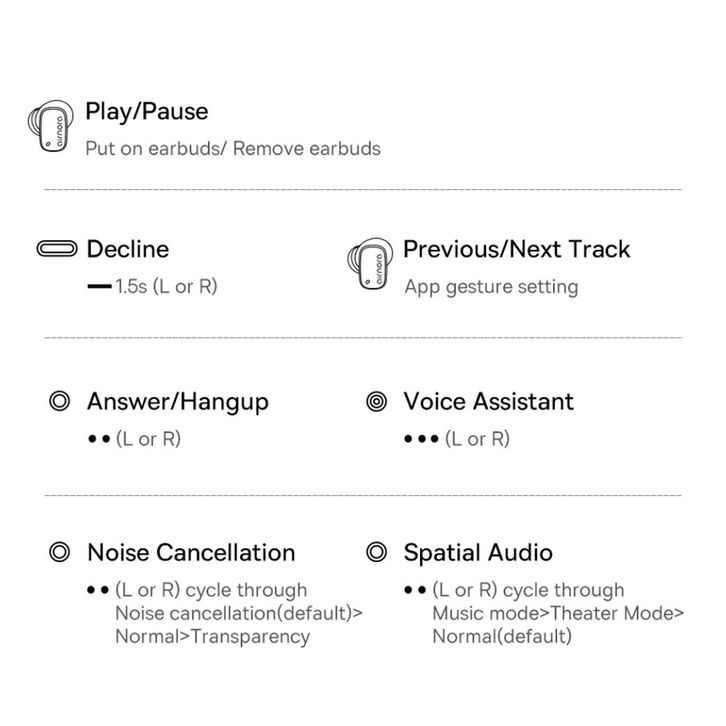
Task: Click the Voice Assistant heading
Action: (488, 401)
